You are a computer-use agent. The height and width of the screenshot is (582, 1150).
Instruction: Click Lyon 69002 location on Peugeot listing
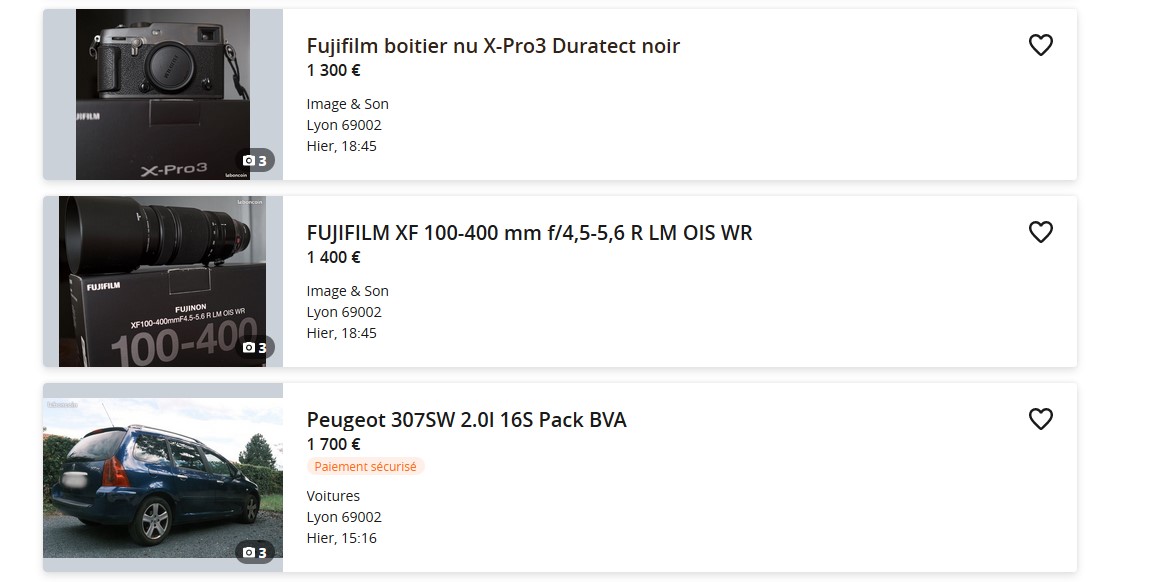click(x=344, y=517)
